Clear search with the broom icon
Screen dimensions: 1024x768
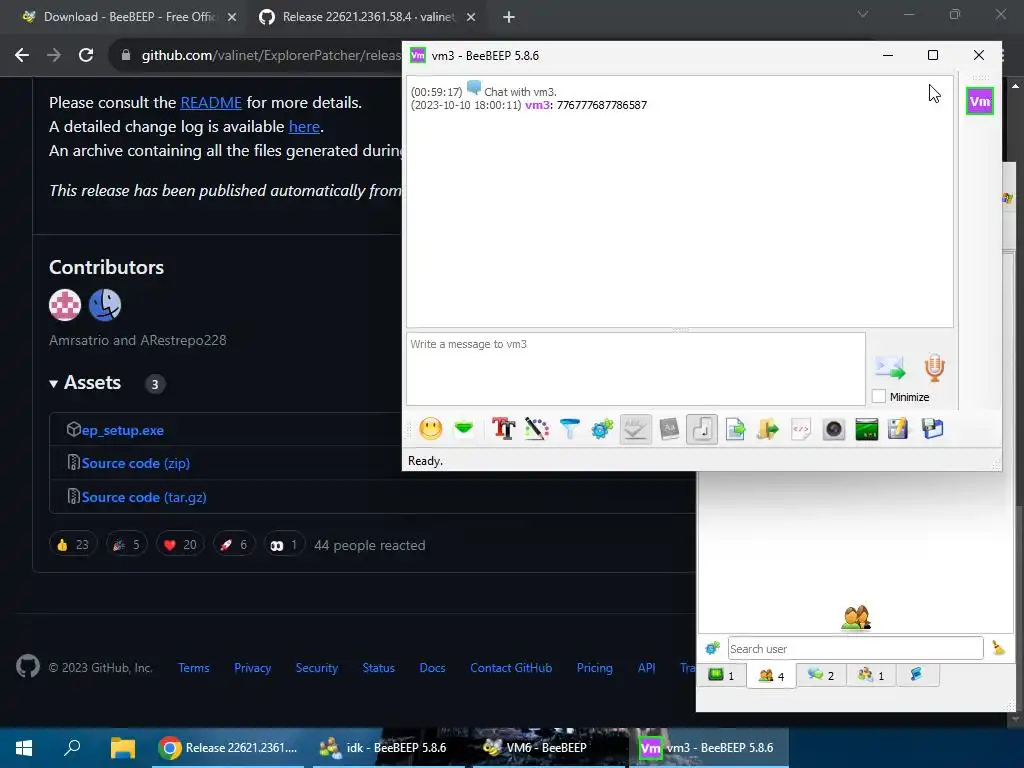pos(999,648)
